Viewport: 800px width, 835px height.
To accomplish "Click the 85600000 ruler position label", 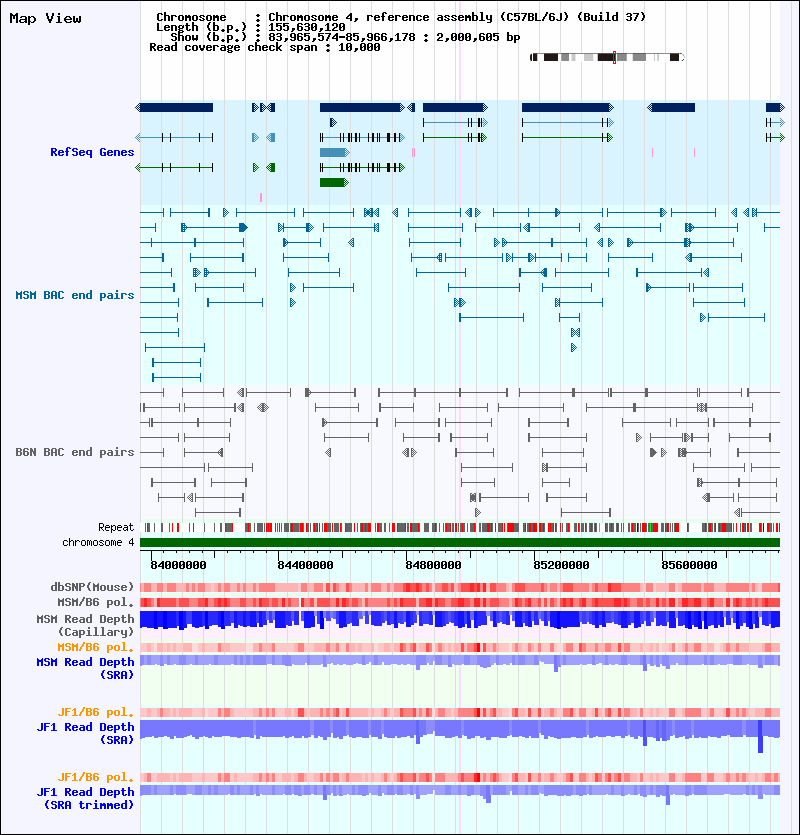I will pos(689,565).
